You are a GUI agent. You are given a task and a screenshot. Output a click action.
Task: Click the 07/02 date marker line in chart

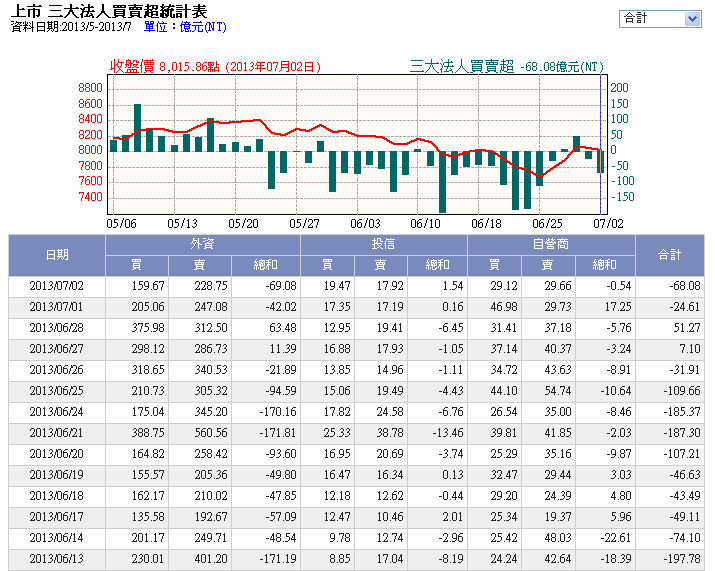[601, 144]
